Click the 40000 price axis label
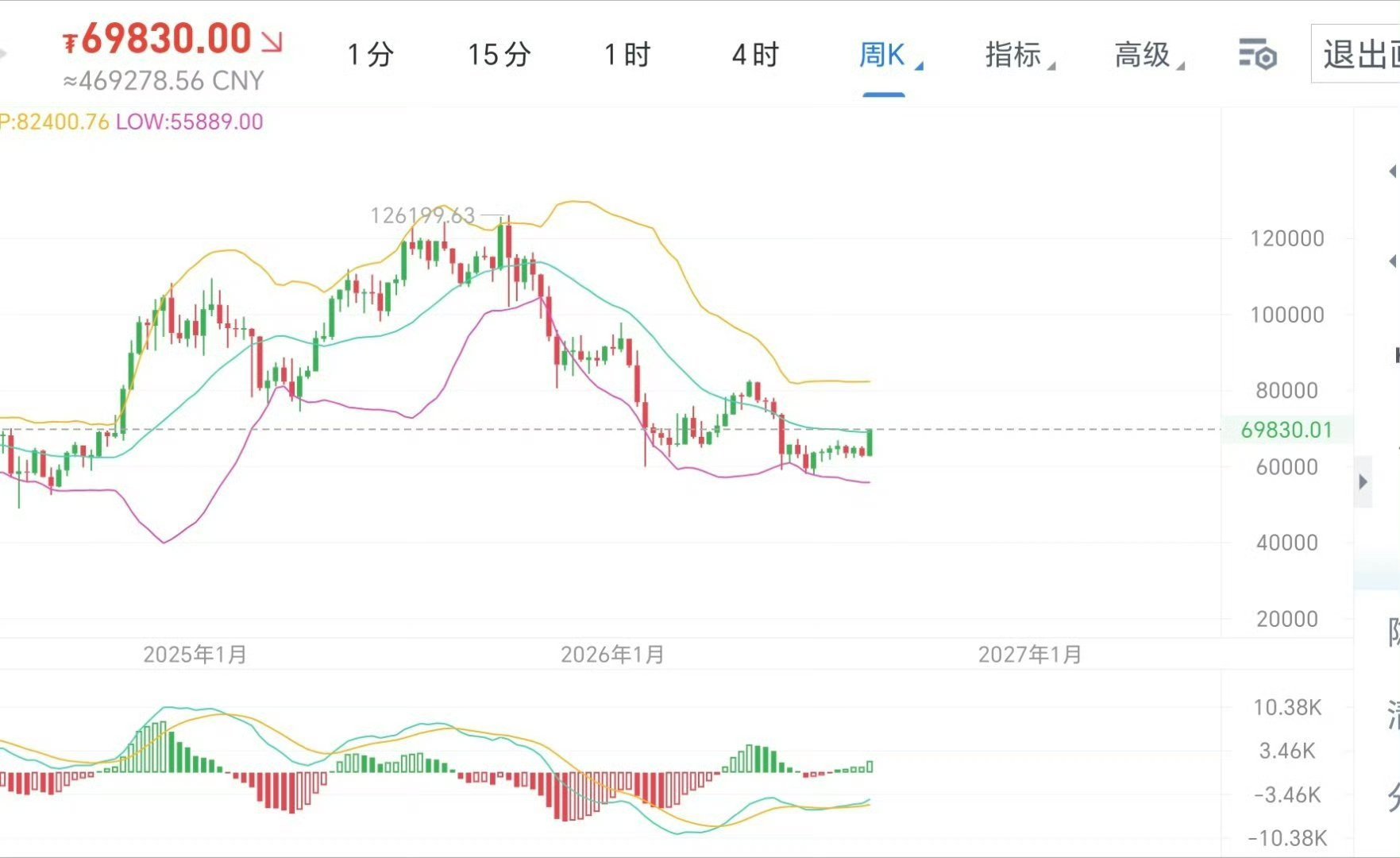 1287,543
